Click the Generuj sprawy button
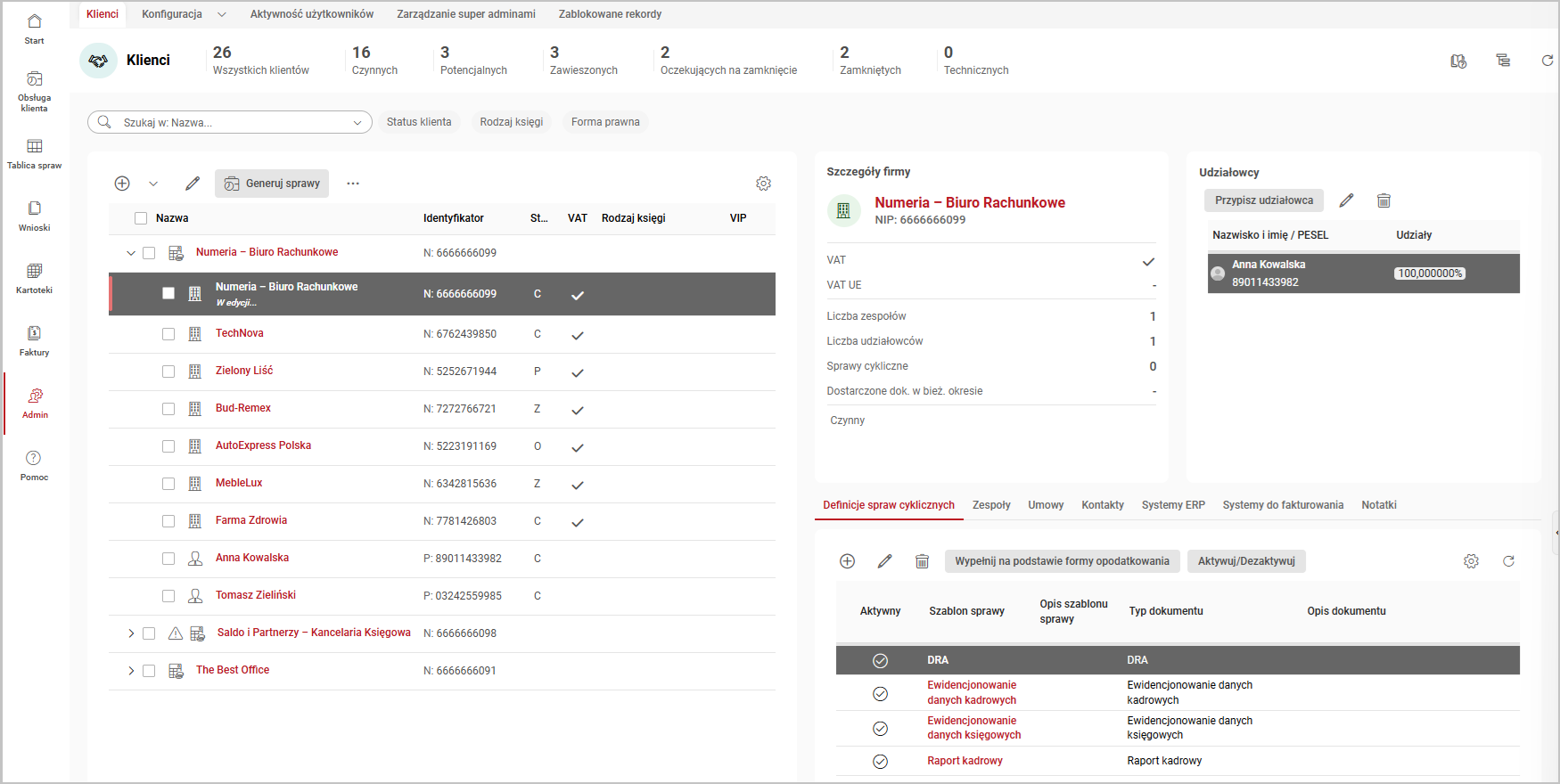1560x784 pixels. click(x=272, y=184)
